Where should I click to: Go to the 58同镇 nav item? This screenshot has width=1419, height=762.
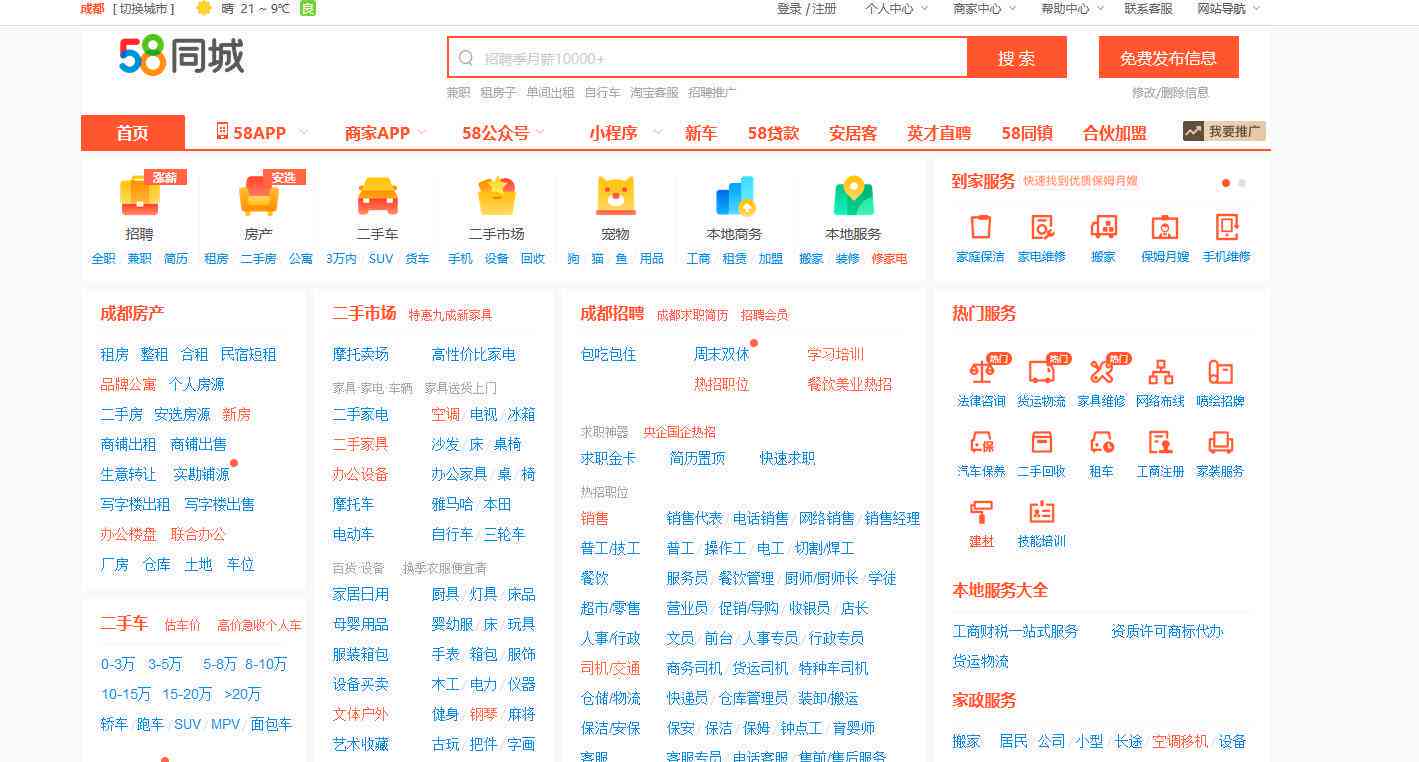(1027, 132)
